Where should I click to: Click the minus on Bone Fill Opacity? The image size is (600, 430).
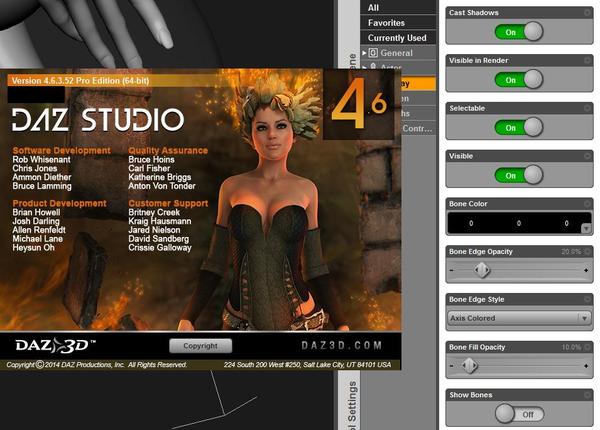[452, 366]
